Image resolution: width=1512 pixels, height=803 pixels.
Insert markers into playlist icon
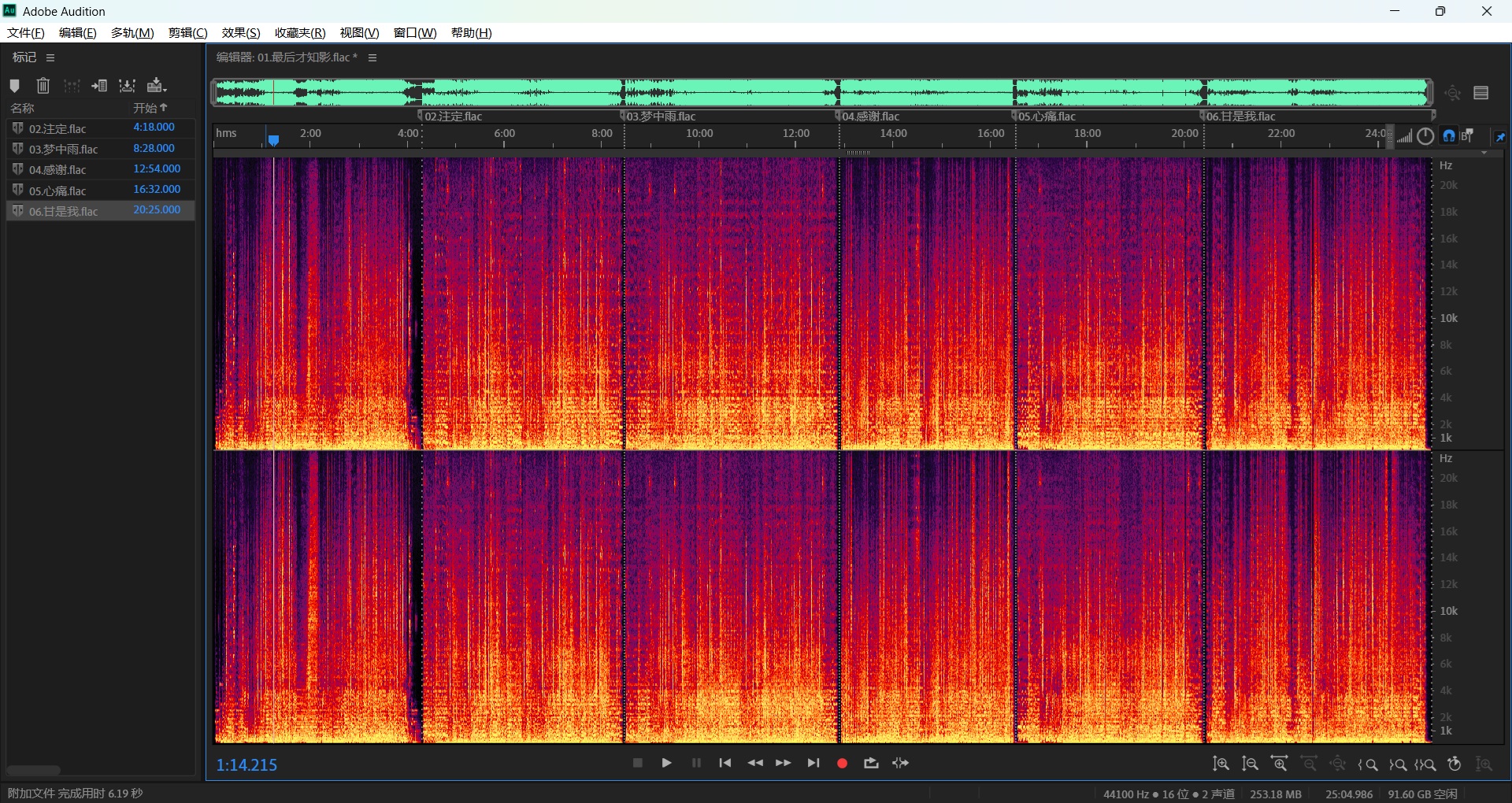pyautogui.click(x=99, y=86)
